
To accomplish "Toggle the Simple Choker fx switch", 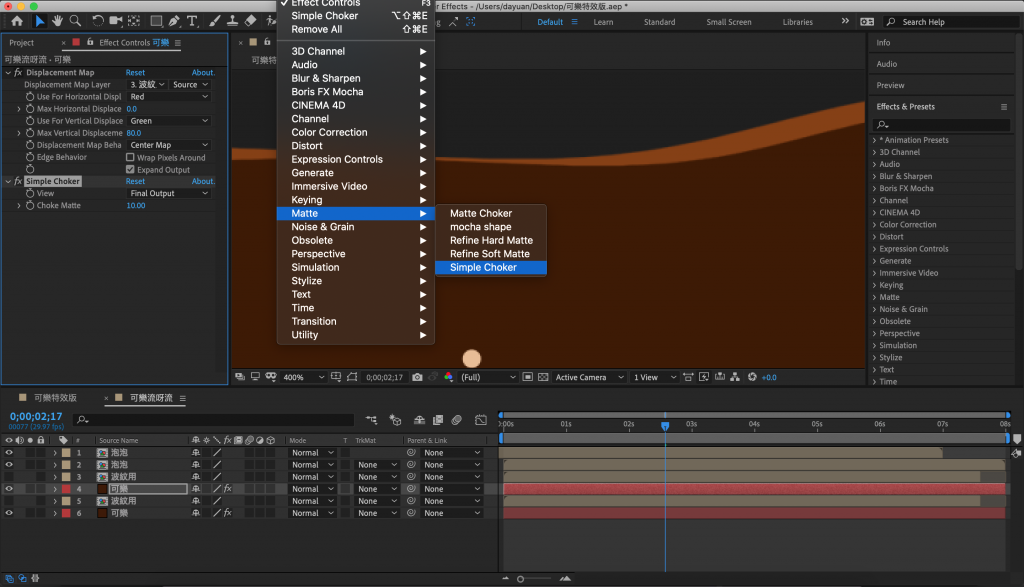I will pos(18,181).
